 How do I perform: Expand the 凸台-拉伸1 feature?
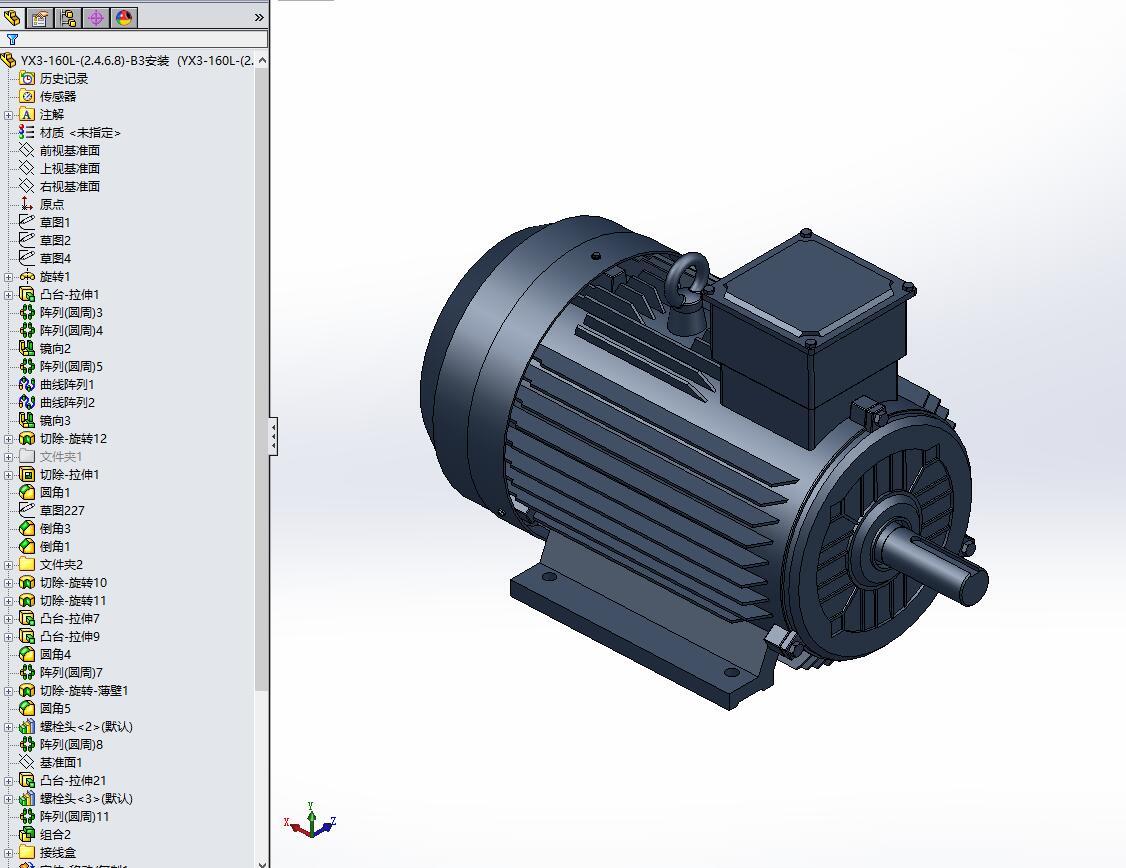8,295
